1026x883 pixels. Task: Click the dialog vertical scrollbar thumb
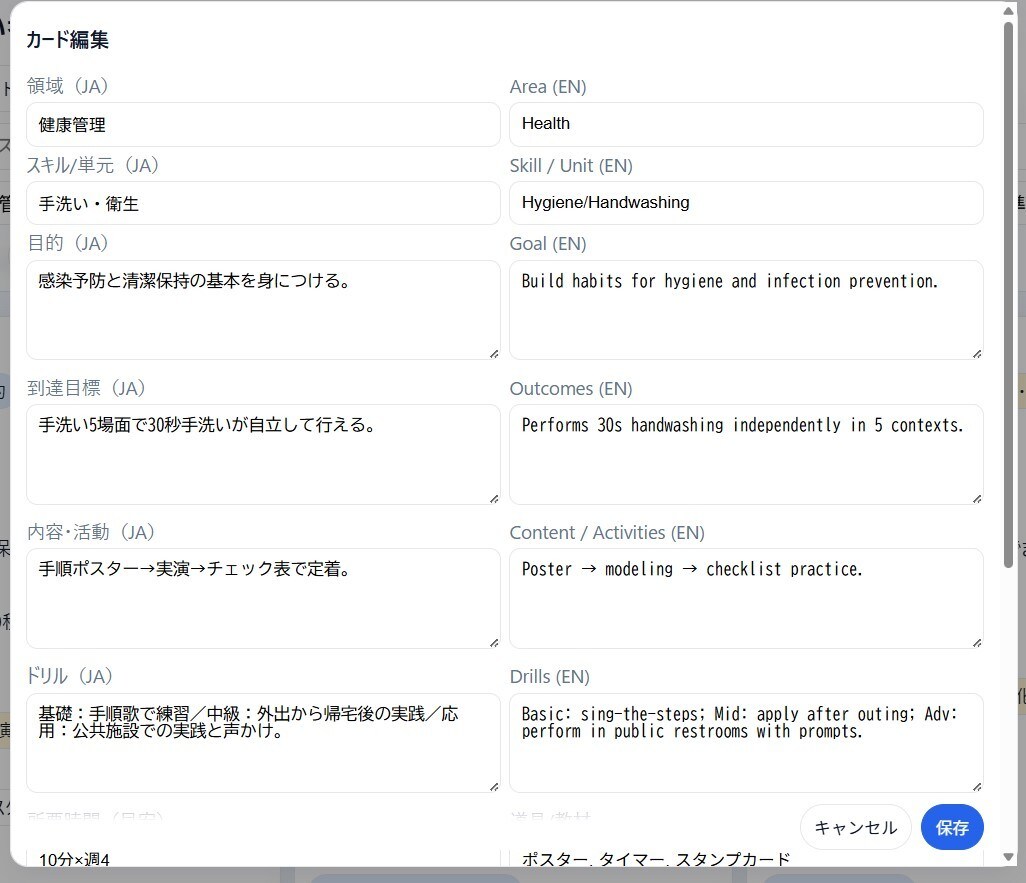click(x=1008, y=295)
